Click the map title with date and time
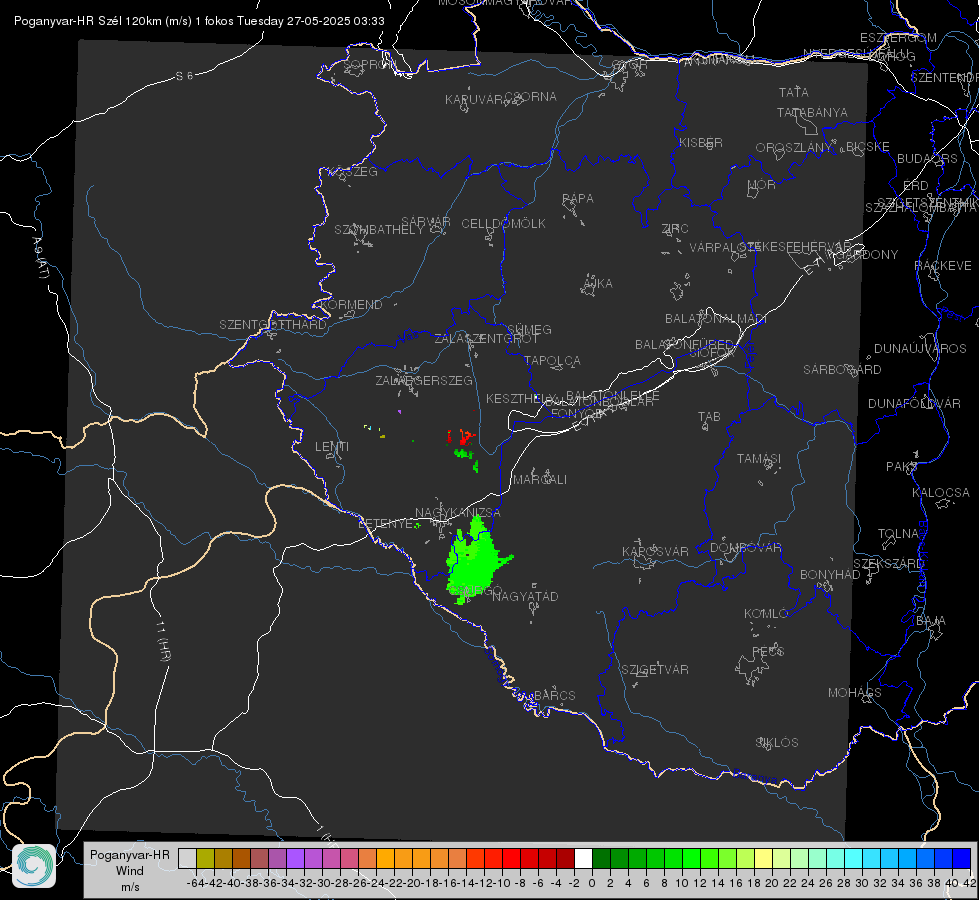 (x=199, y=21)
